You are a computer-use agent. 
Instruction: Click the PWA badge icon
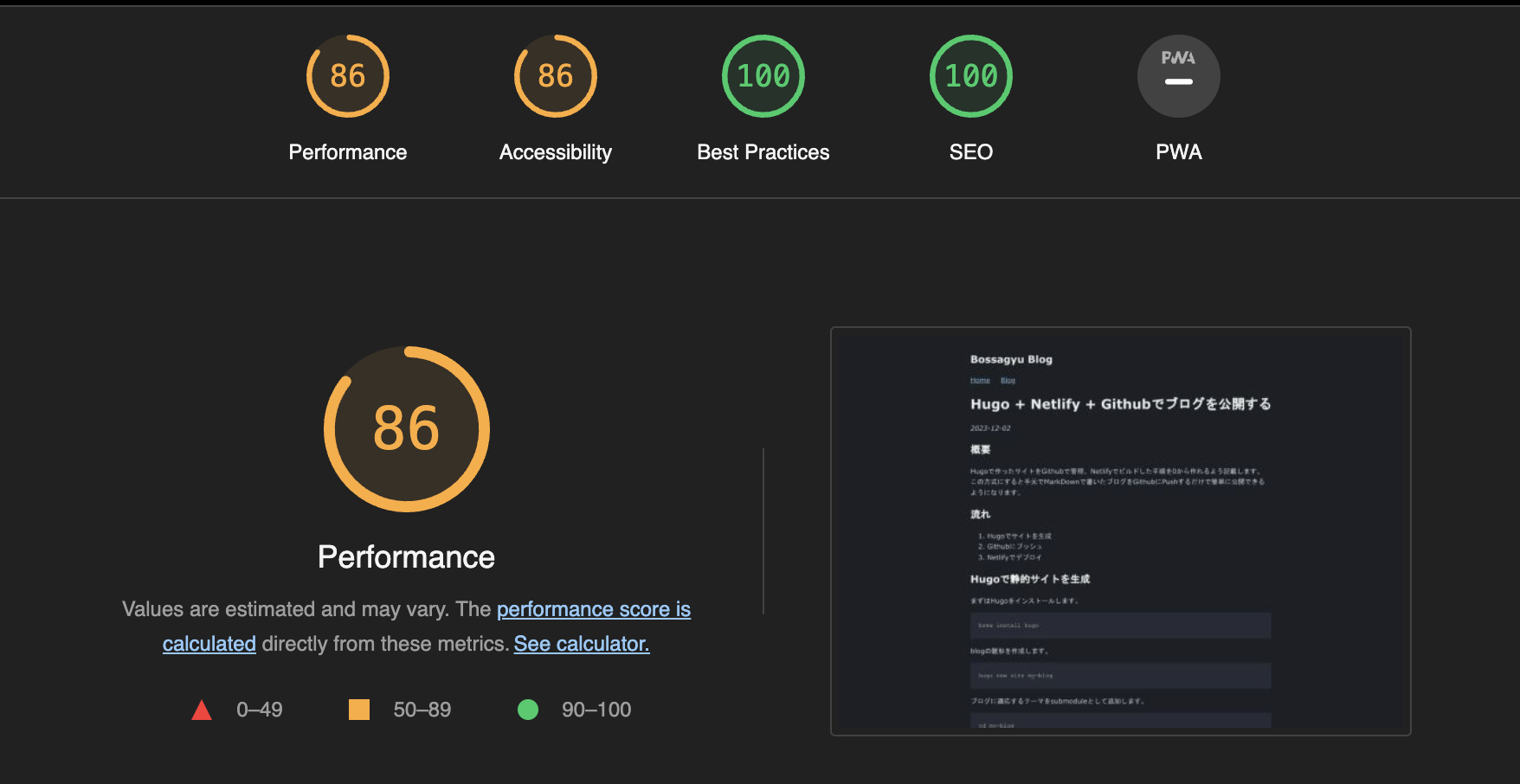tap(1179, 76)
